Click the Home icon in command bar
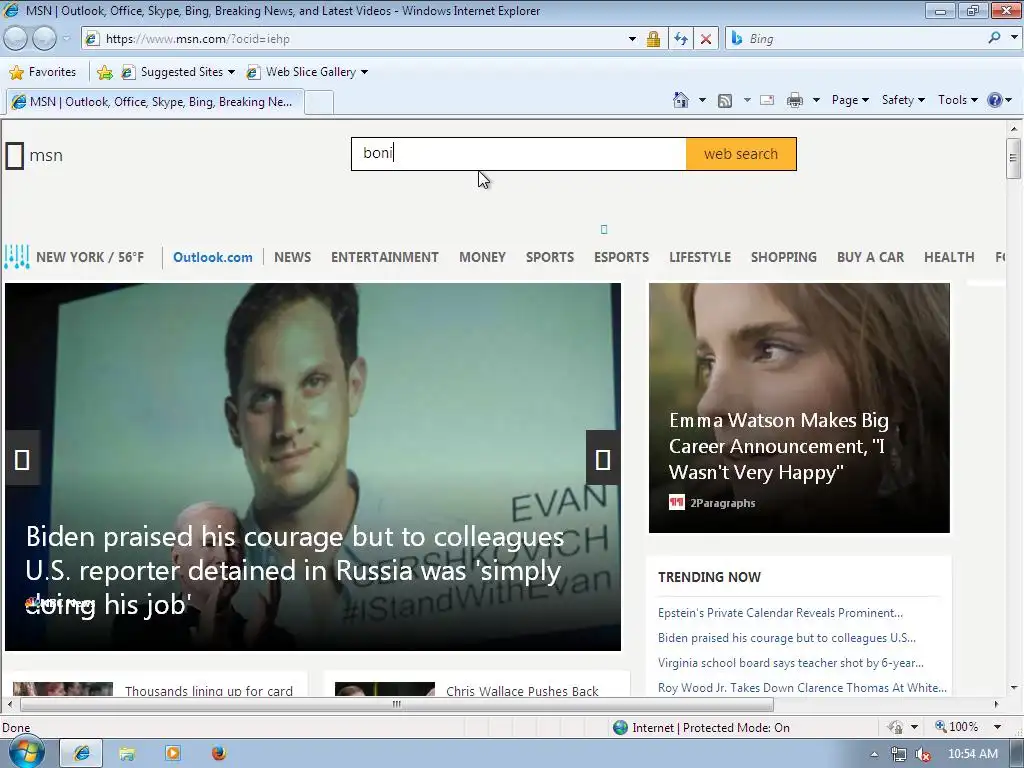Viewport: 1024px width, 768px height. point(680,100)
